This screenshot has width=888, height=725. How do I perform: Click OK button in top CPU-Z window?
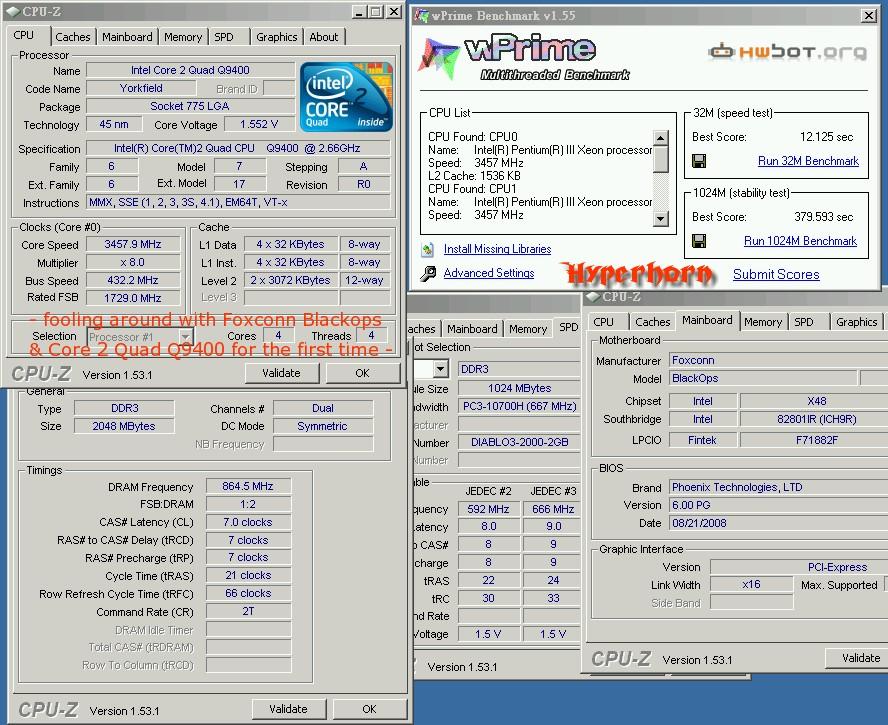tap(362, 373)
